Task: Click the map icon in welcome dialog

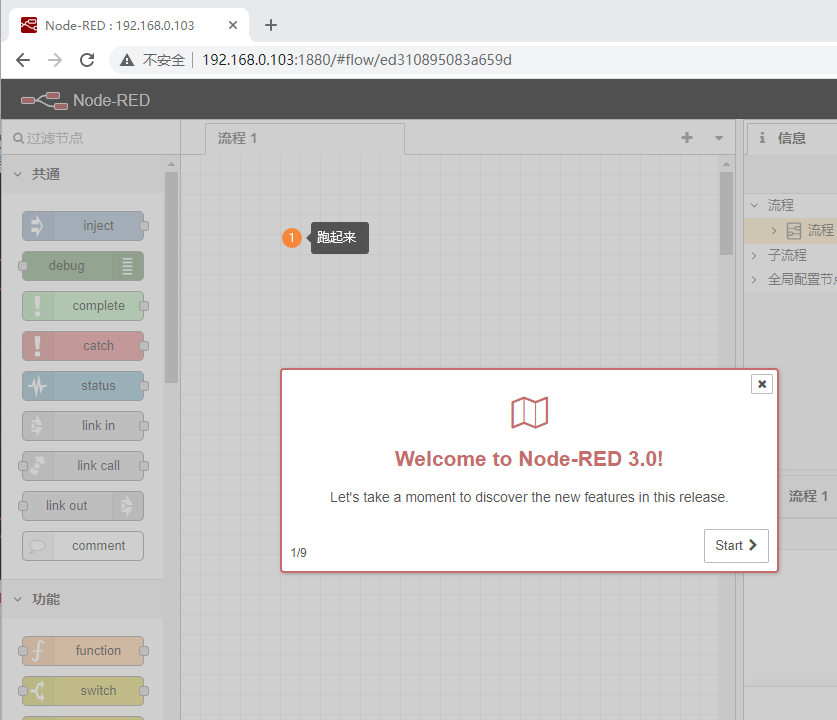Action: [530, 413]
